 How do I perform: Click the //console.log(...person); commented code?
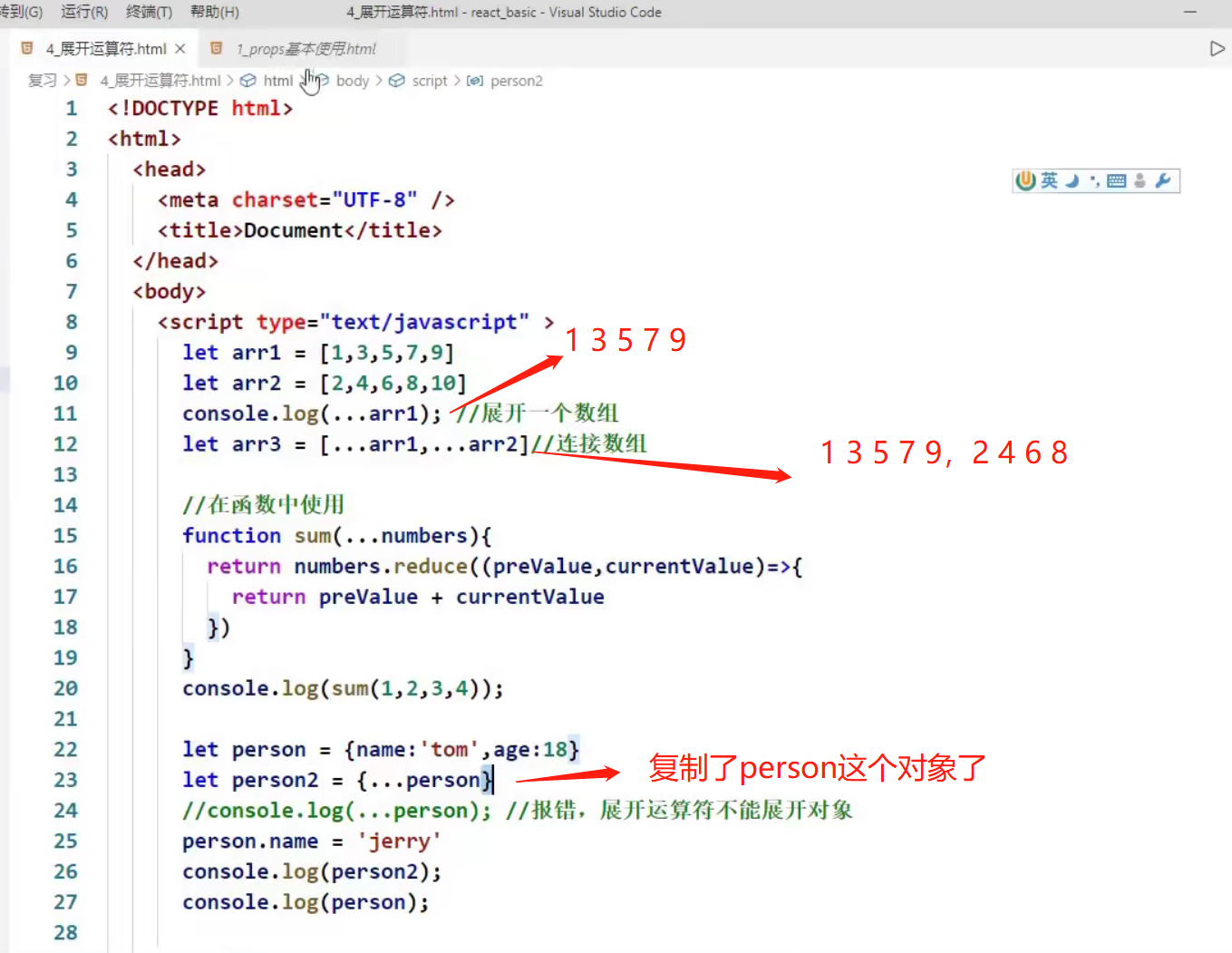pos(337,811)
